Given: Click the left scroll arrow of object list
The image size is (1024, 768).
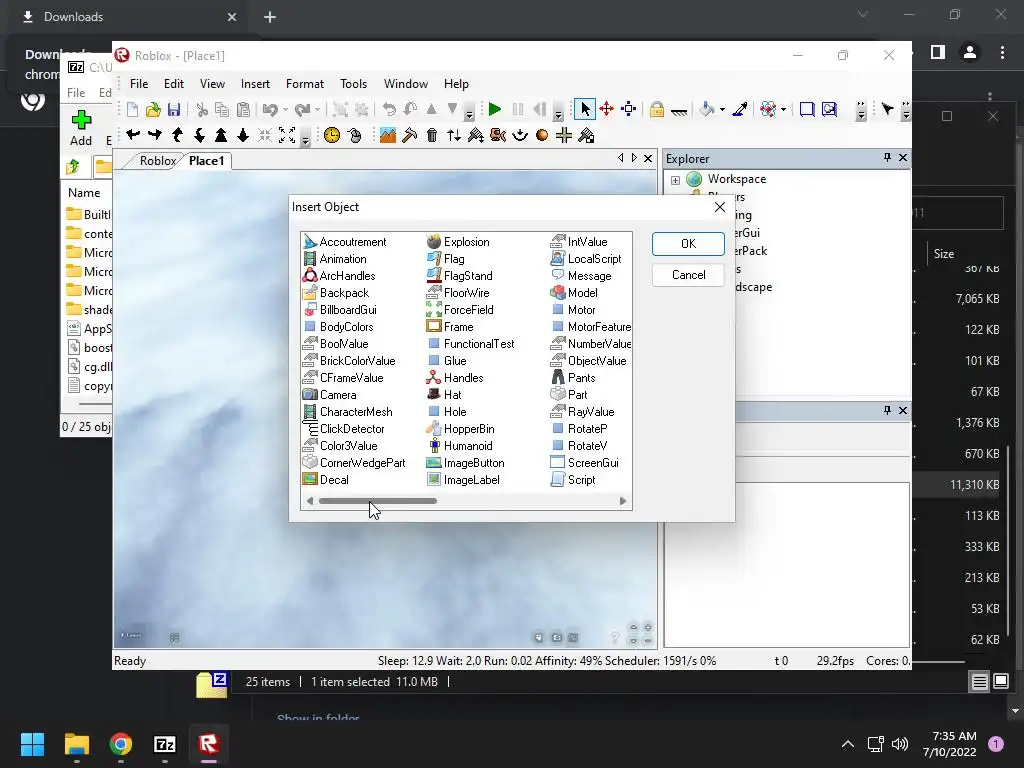Looking at the screenshot, I should [310, 501].
